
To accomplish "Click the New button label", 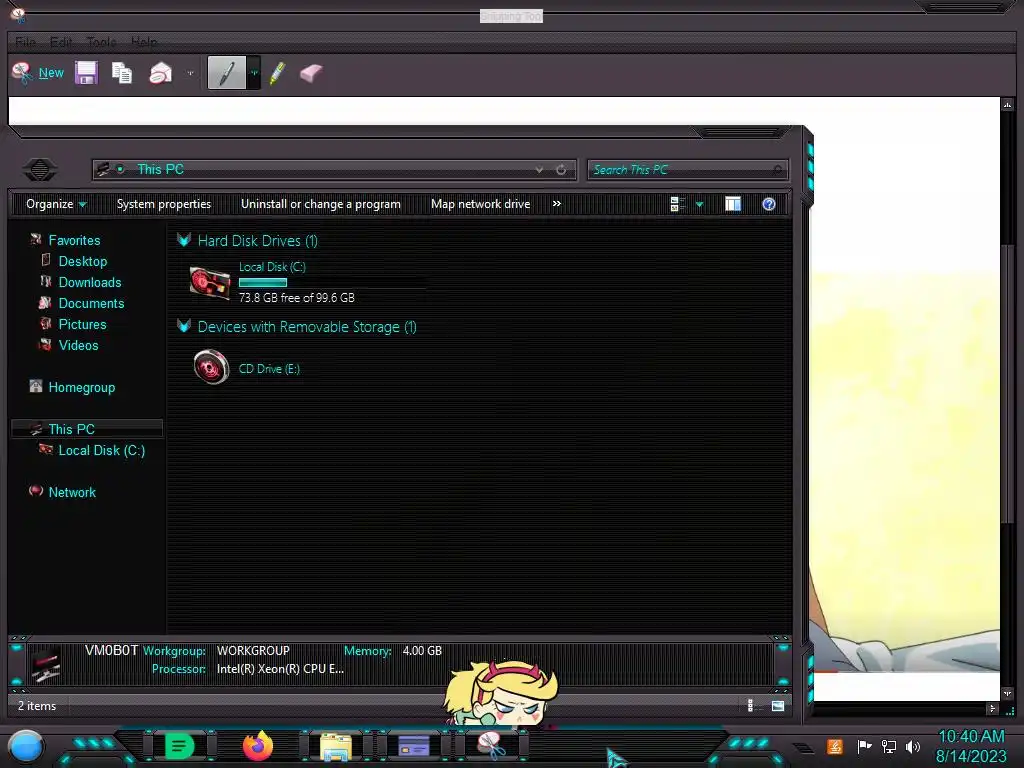I will 51,72.
